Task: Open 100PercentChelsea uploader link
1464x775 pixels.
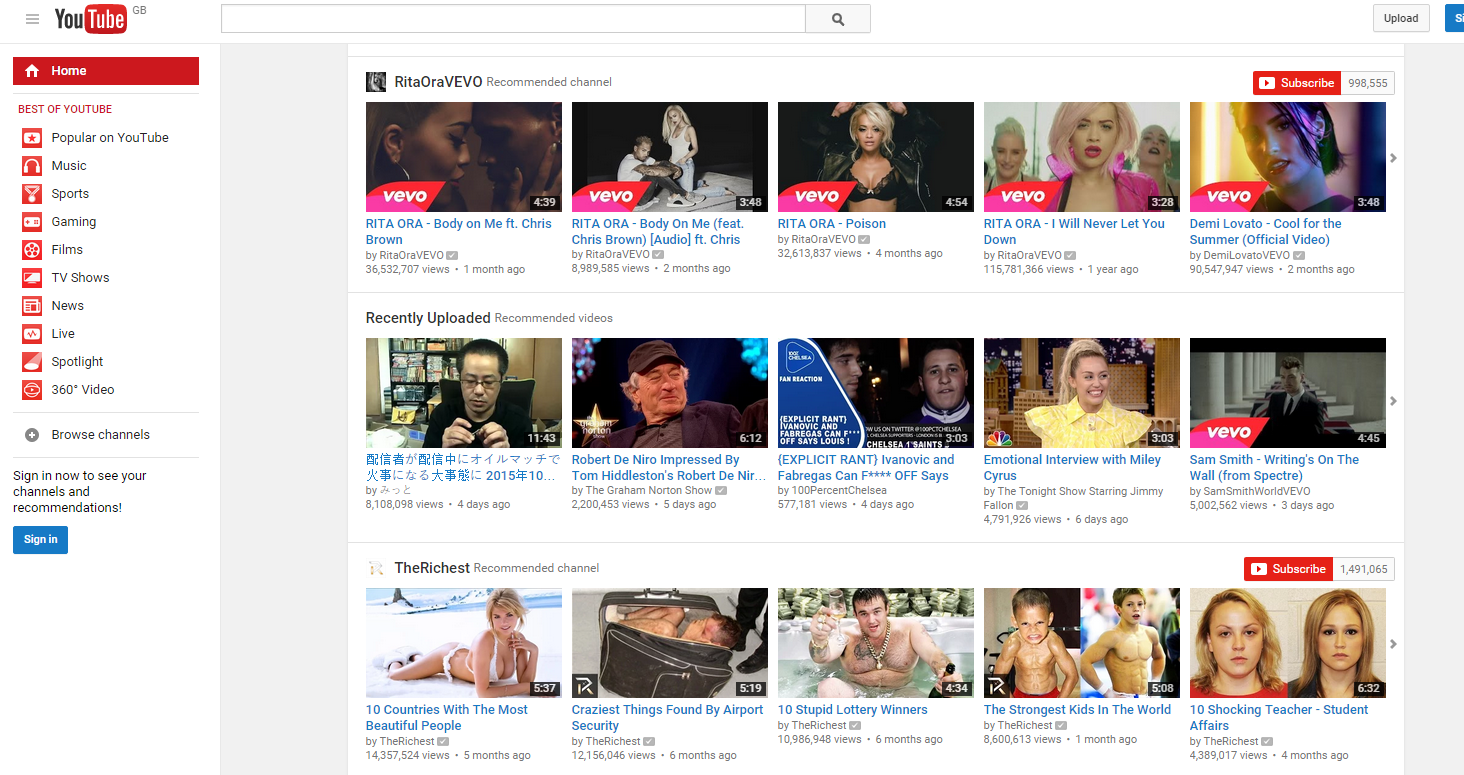Action: [839, 491]
